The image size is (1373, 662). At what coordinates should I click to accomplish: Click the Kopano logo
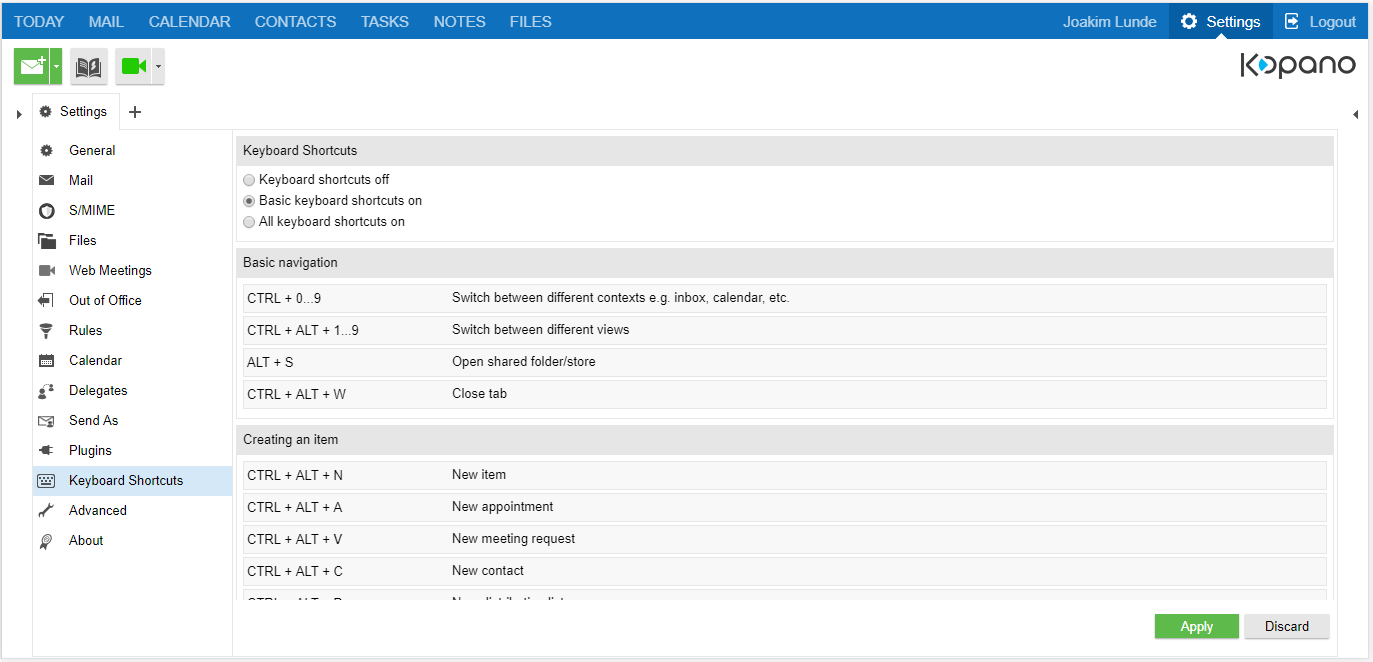pos(1298,63)
